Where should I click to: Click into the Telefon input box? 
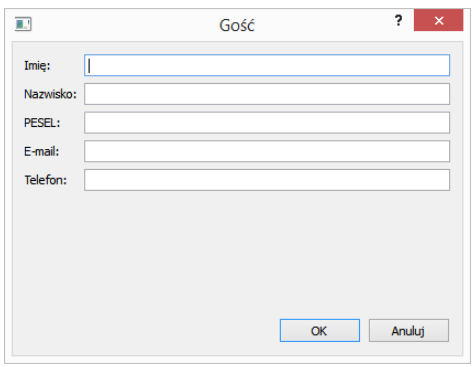click(267, 180)
